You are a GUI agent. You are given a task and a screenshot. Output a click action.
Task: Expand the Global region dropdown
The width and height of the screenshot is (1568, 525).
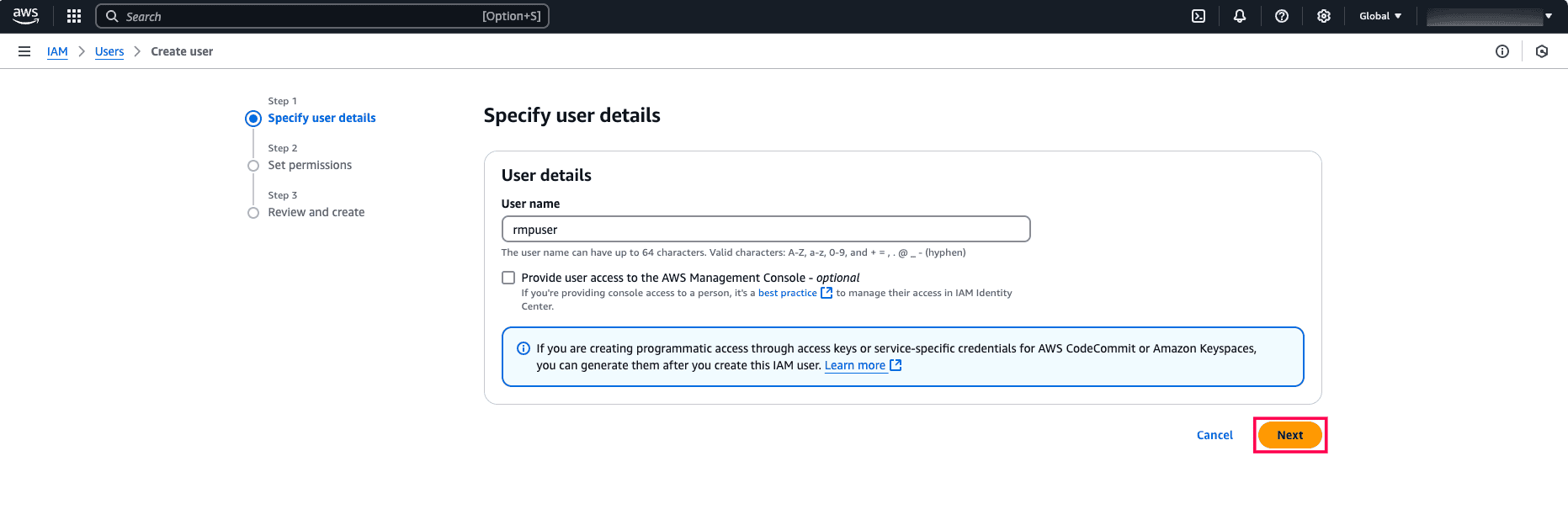coord(1380,16)
